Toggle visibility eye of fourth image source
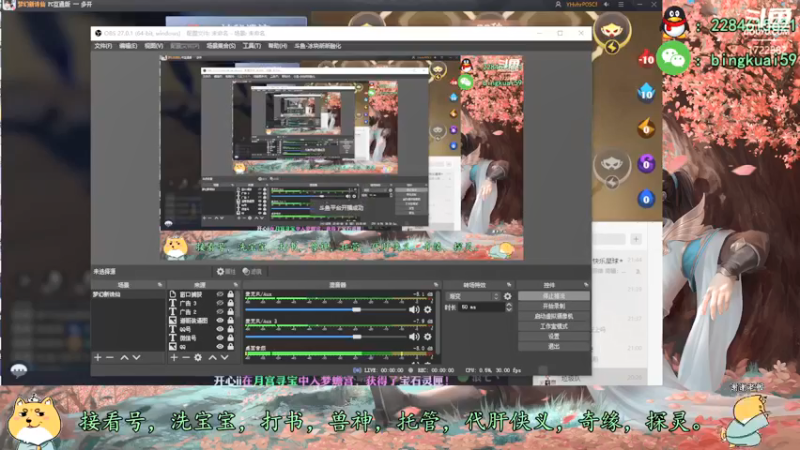 [x=220, y=320]
